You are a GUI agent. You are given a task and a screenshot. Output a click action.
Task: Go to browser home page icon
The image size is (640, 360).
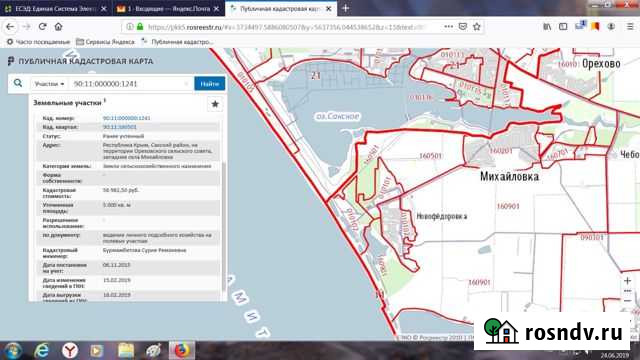tap(58, 27)
